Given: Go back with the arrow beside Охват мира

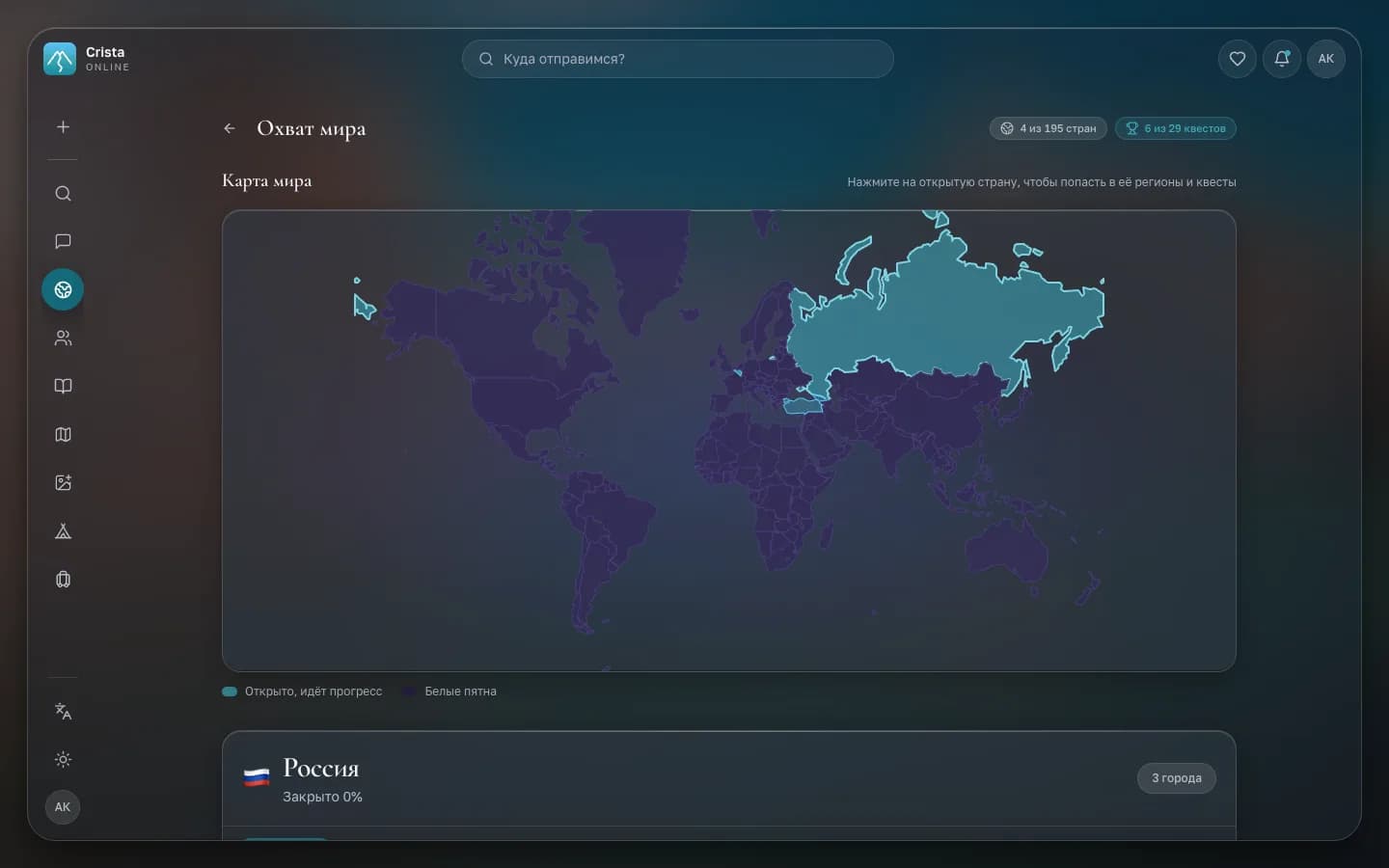Looking at the screenshot, I should click(230, 128).
